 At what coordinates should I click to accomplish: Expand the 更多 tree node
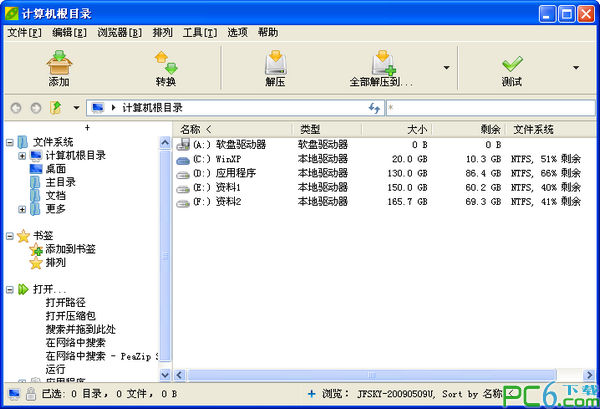pos(22,209)
